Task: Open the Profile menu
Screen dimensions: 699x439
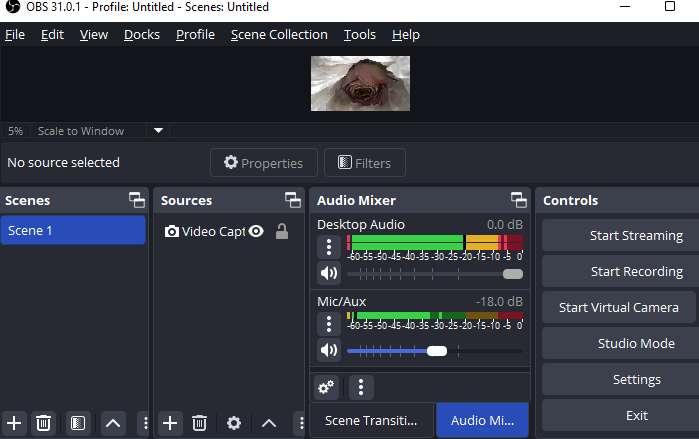Action: tap(195, 35)
